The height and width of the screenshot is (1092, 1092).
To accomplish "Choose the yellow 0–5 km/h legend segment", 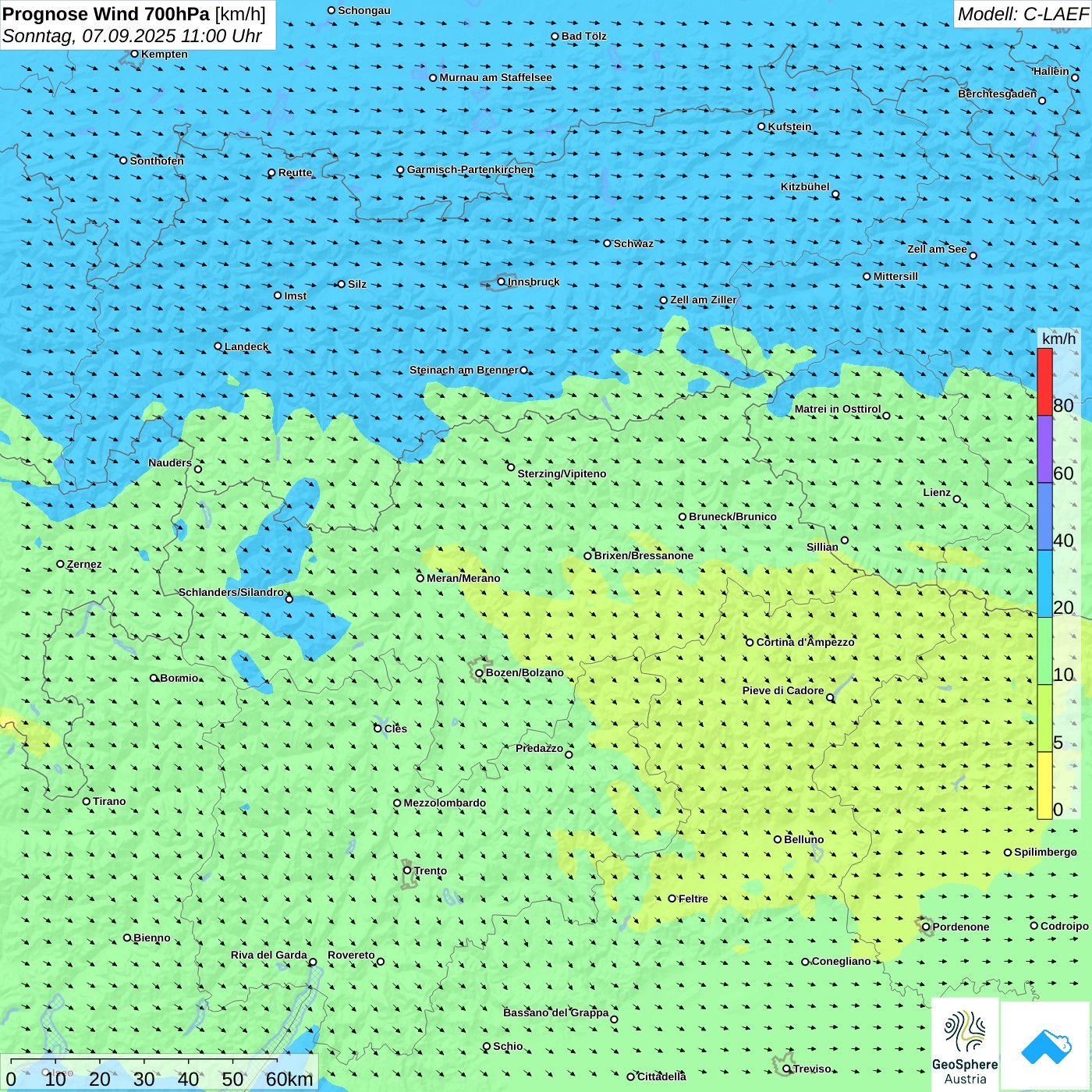I will point(1044,785).
